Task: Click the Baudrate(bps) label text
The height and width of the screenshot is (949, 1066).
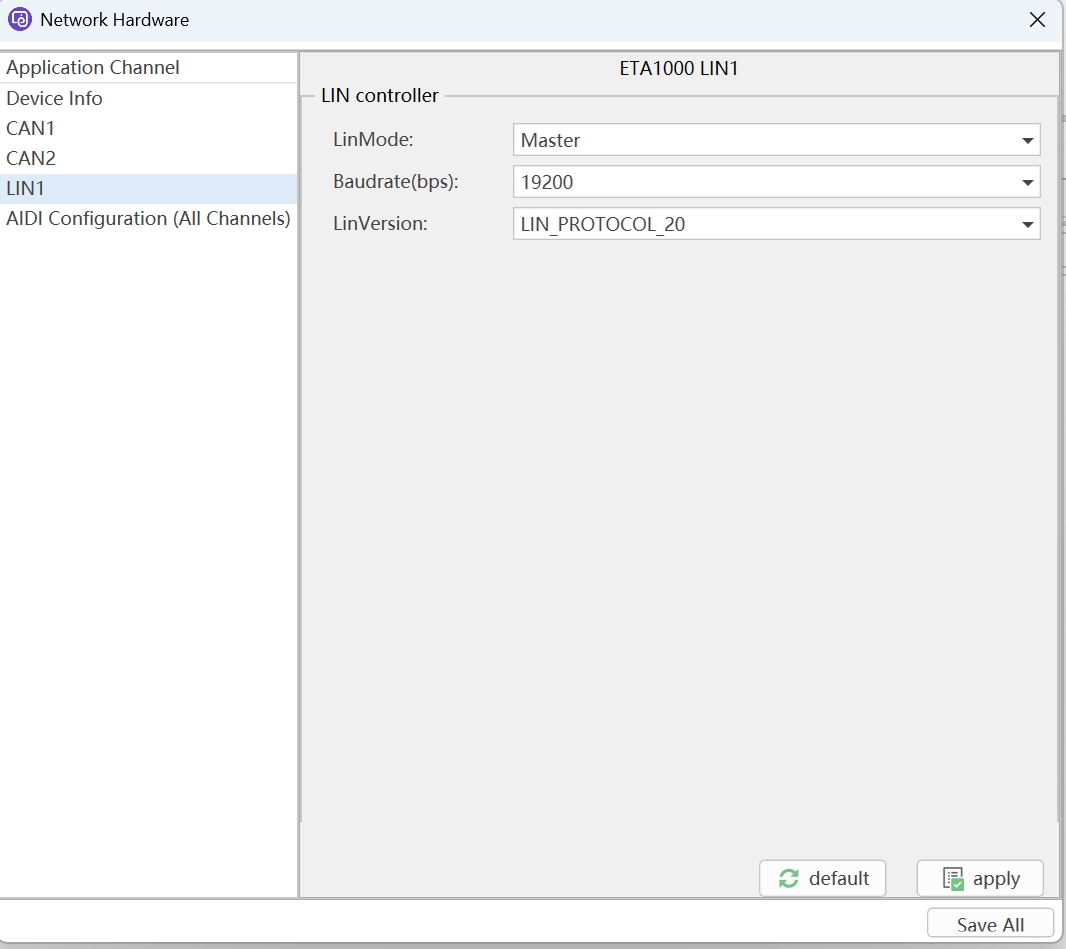Action: (395, 182)
